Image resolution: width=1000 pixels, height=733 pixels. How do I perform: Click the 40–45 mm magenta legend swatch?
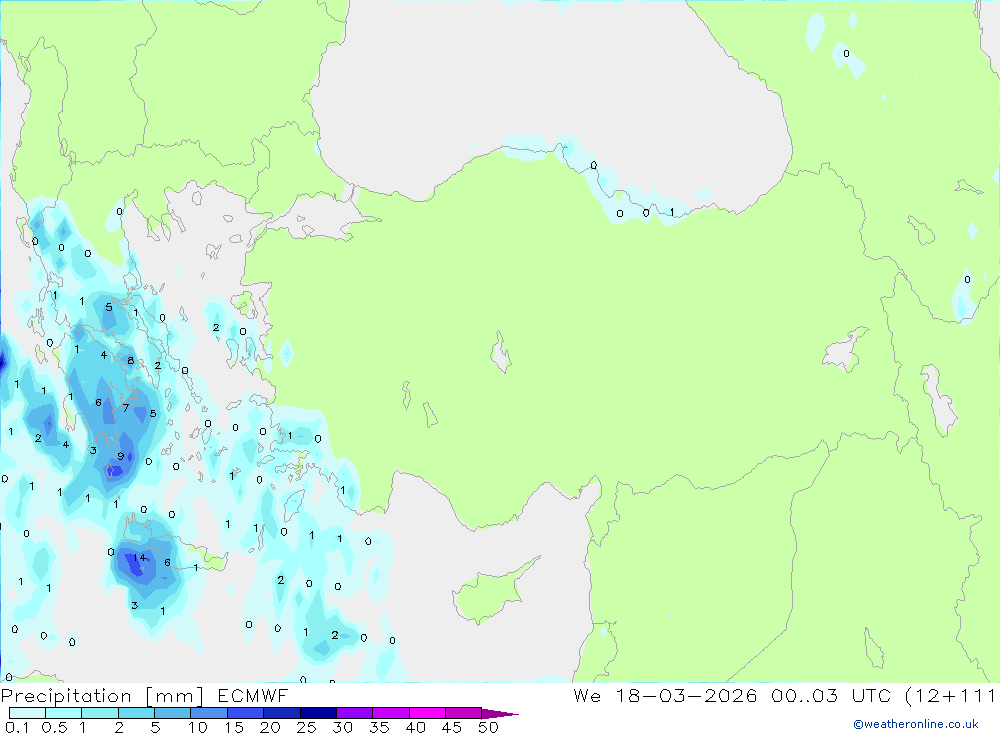point(427,713)
